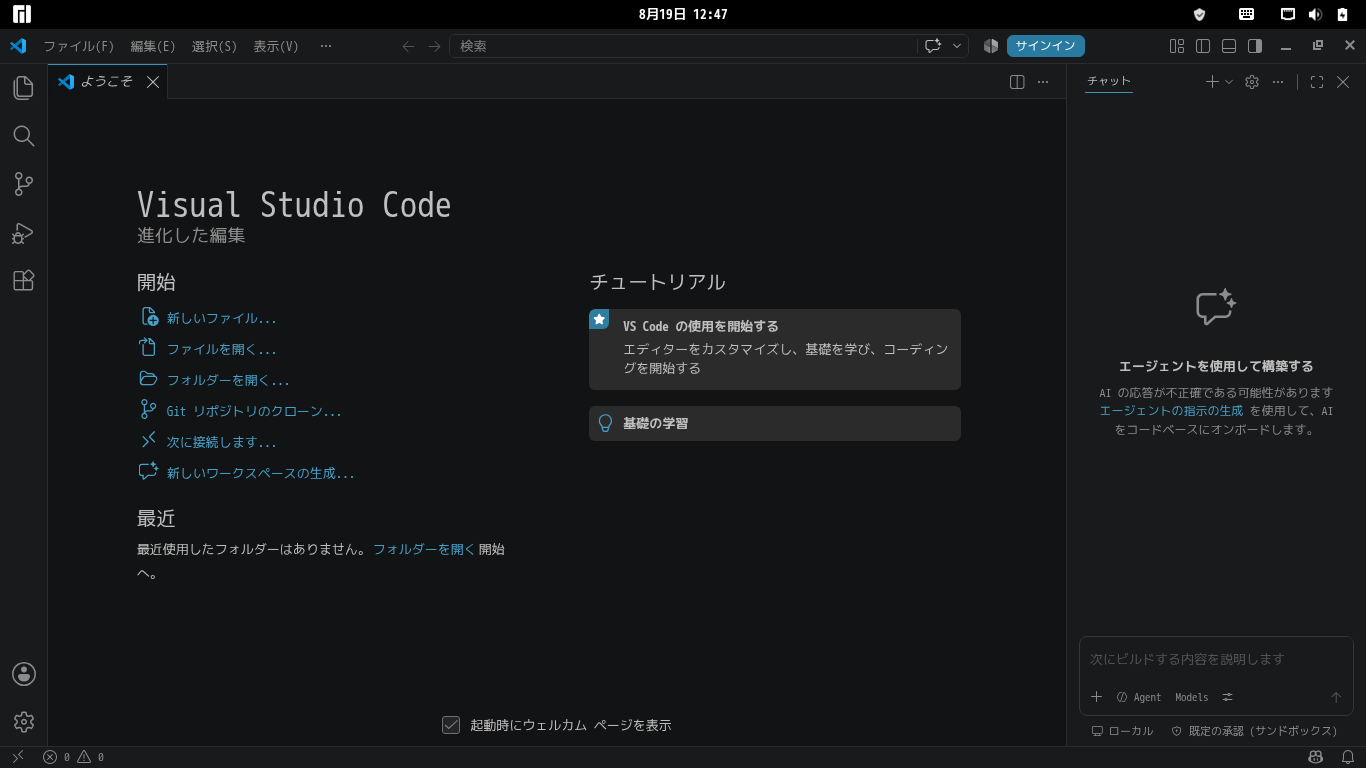This screenshot has height=768, width=1366.
Task: Open the ファイル(F) menu
Action: (x=78, y=46)
